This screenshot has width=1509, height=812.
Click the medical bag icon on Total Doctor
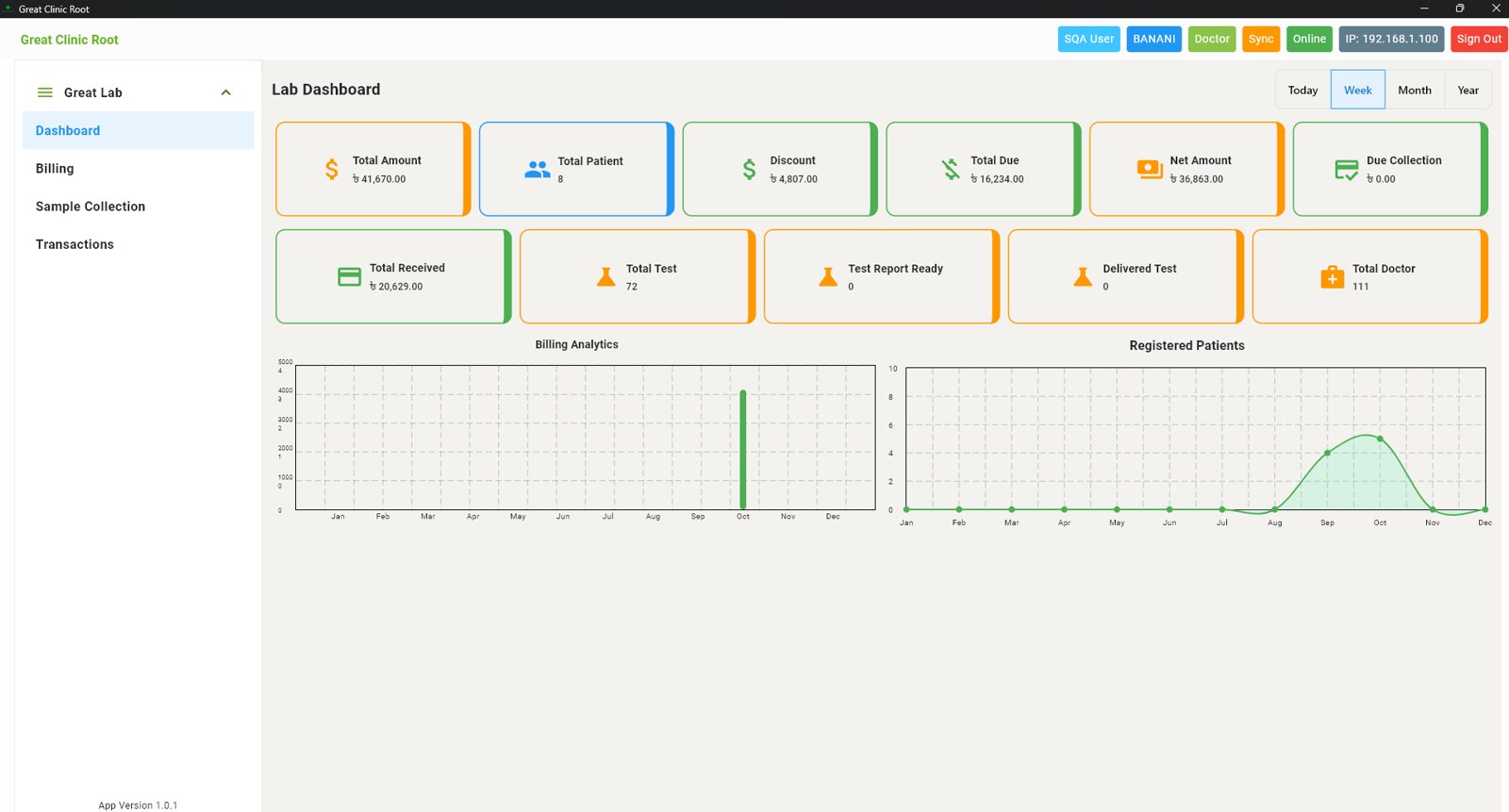click(1333, 277)
